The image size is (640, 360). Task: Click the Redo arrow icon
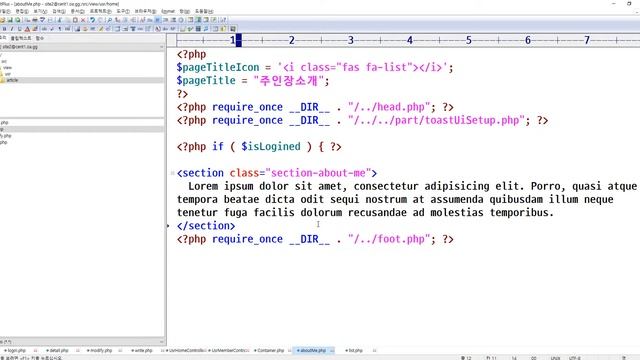(x=100, y=20)
